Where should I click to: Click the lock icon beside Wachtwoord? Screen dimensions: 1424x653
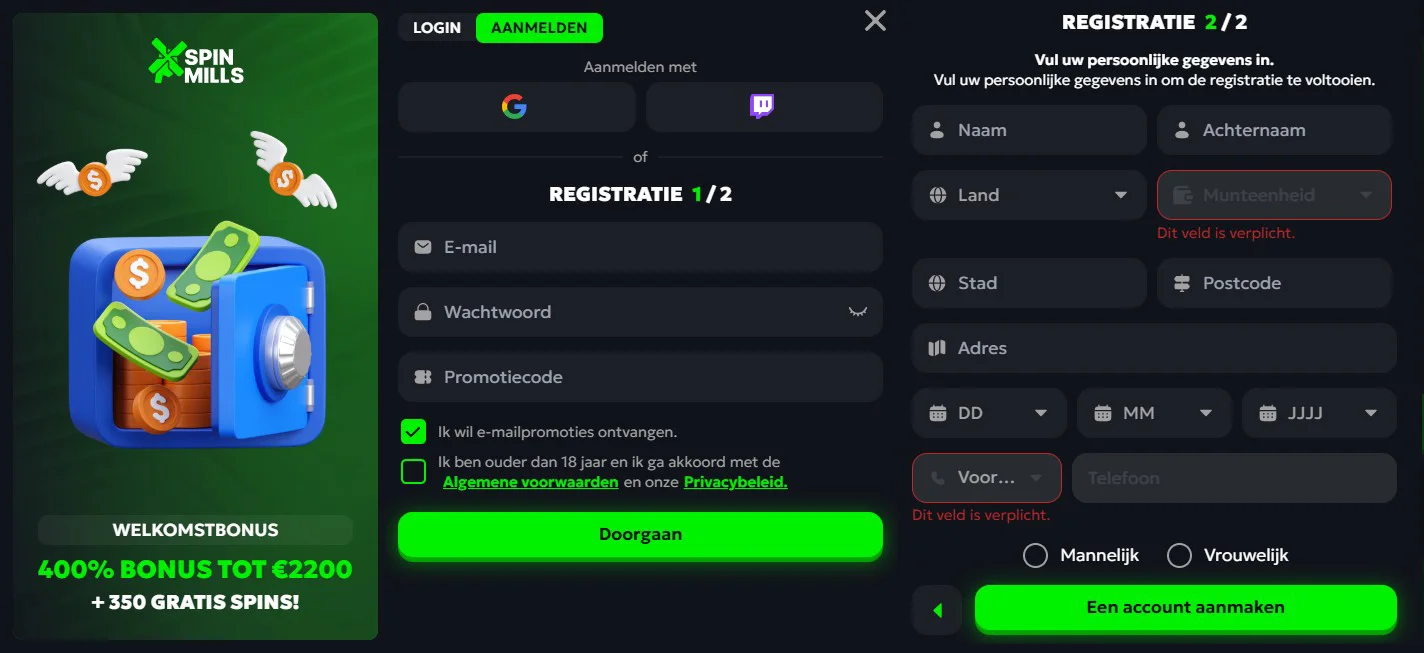423,312
